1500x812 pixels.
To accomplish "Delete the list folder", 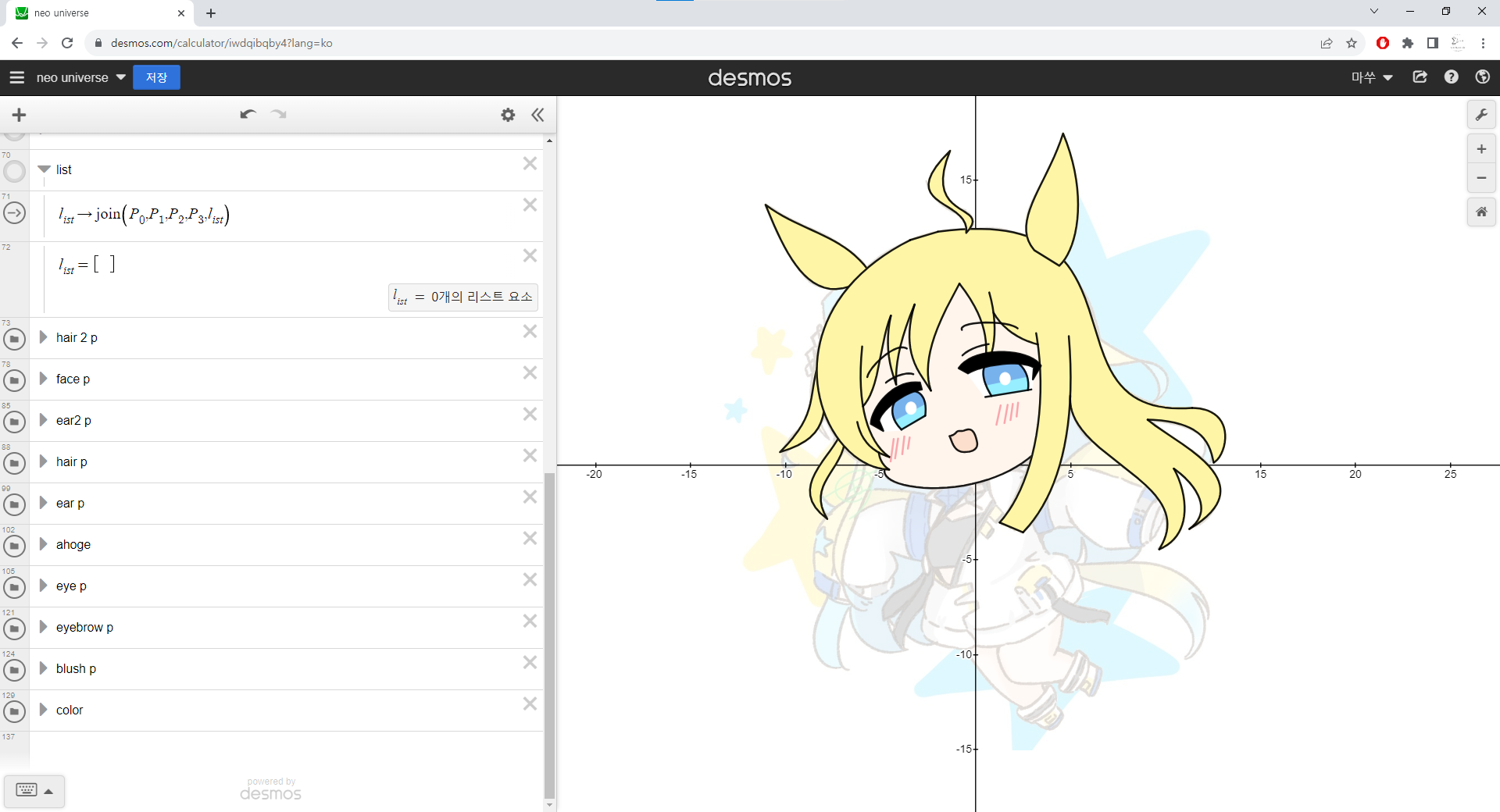I will (530, 164).
